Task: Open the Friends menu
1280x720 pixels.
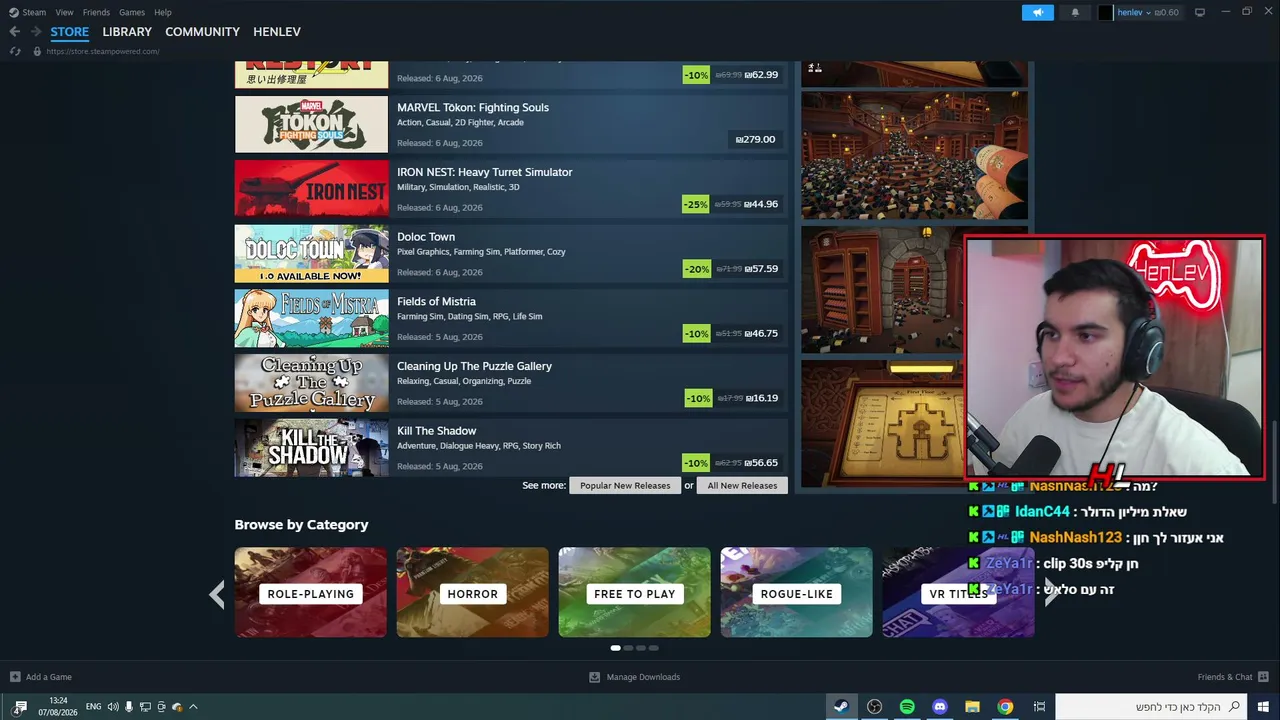Action: (96, 12)
